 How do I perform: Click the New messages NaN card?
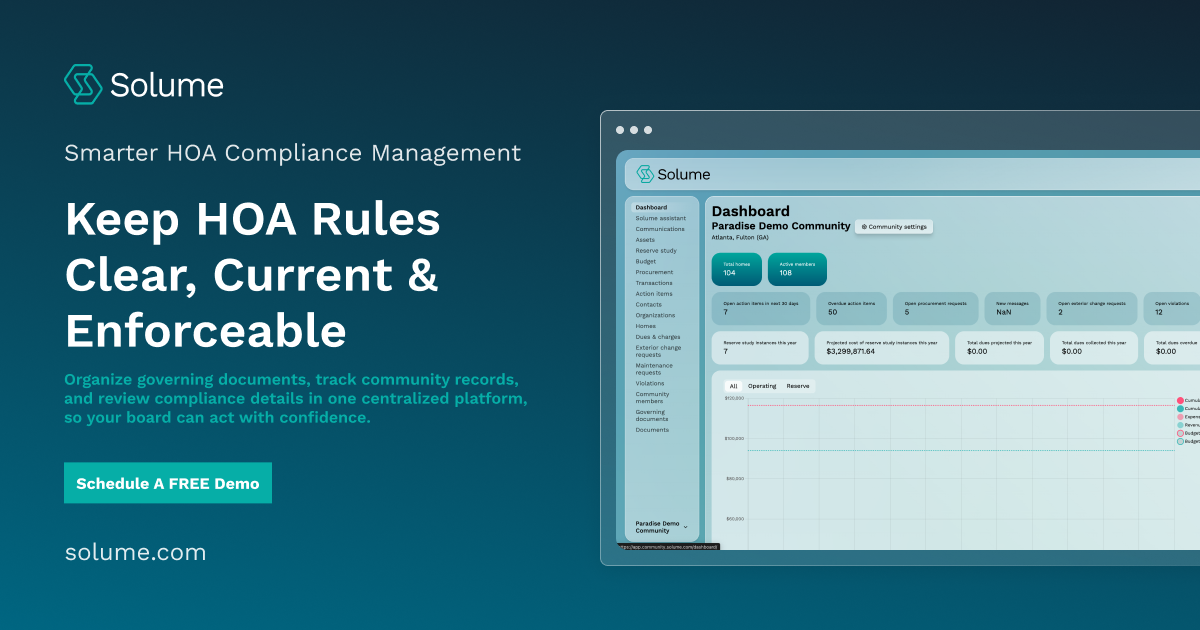click(x=1012, y=308)
